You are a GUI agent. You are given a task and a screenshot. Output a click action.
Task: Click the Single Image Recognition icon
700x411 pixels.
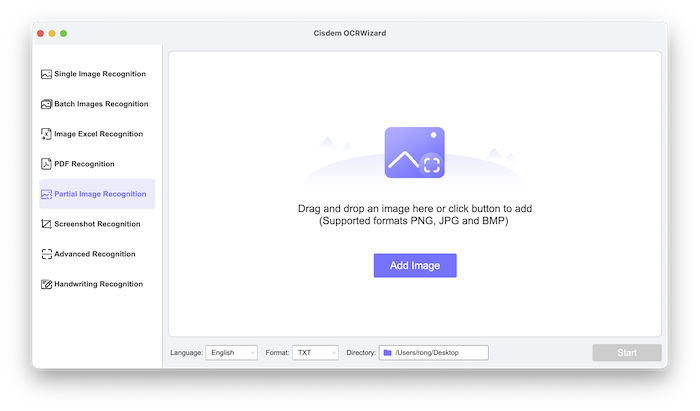[x=46, y=74]
